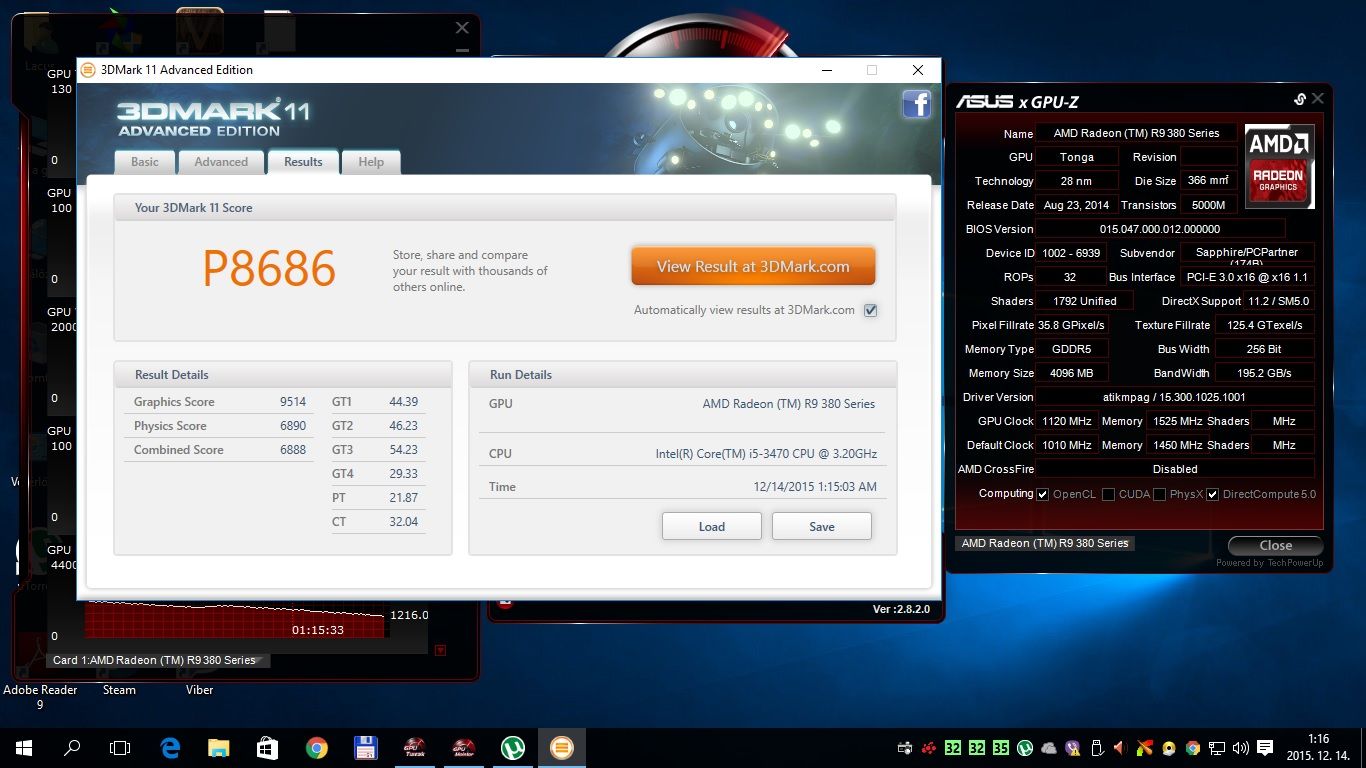Click the OneDrive cloud tray icon
This screenshot has height=768, width=1366.
(1049, 748)
